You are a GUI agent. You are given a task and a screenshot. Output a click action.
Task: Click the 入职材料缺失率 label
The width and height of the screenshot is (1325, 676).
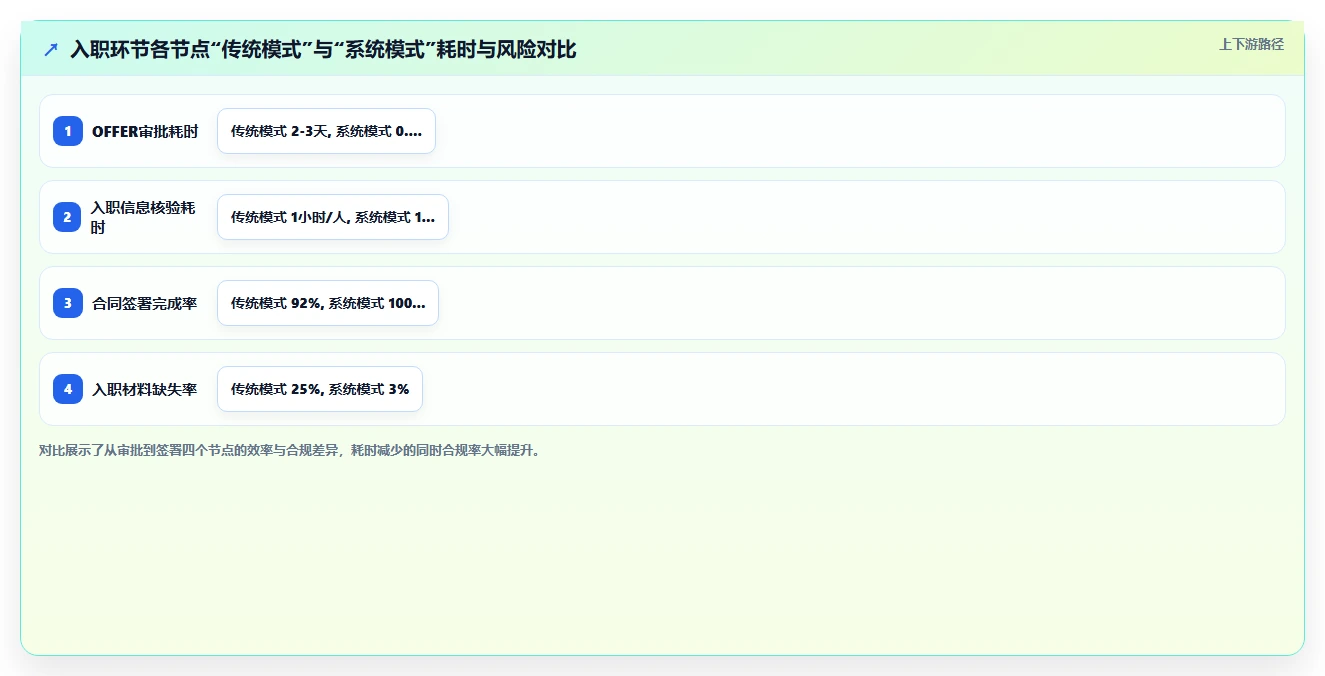coord(145,389)
